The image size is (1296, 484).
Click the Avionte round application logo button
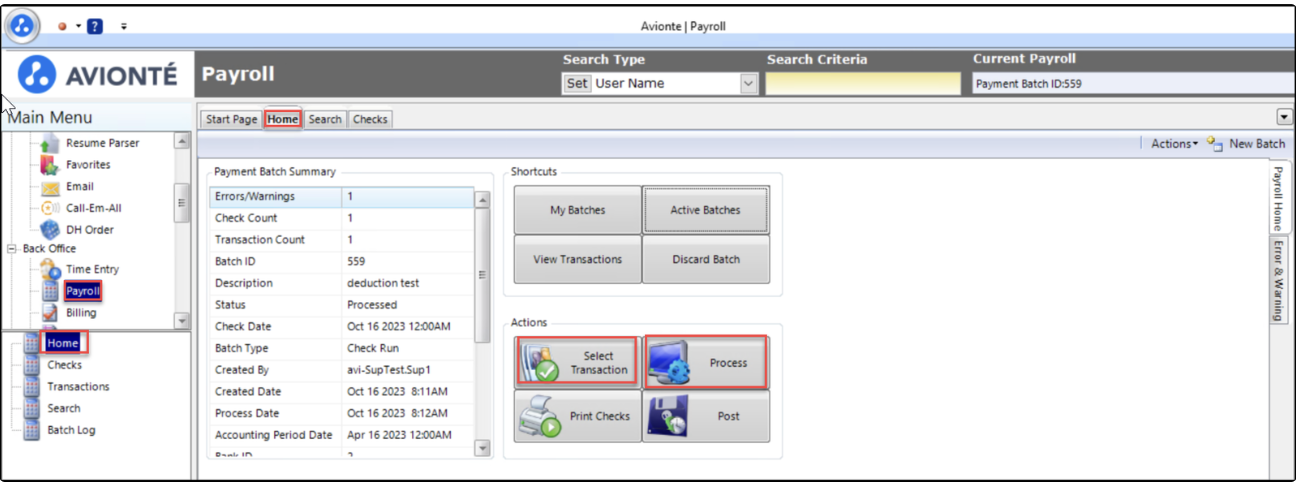pos(23,24)
